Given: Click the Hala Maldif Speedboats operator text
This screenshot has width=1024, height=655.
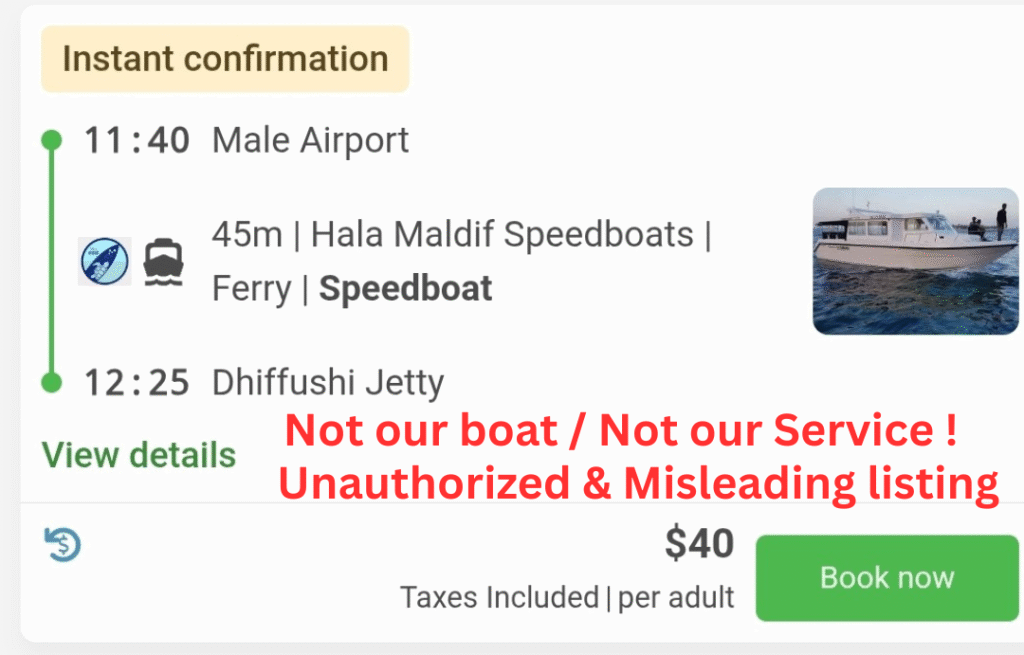Looking at the screenshot, I should 502,235.
